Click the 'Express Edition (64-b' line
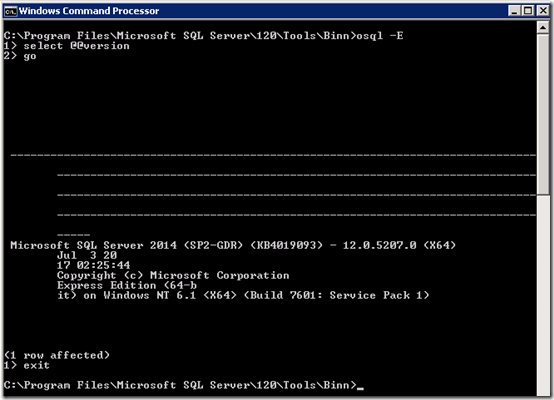This screenshot has width=554, height=400. click(x=127, y=285)
